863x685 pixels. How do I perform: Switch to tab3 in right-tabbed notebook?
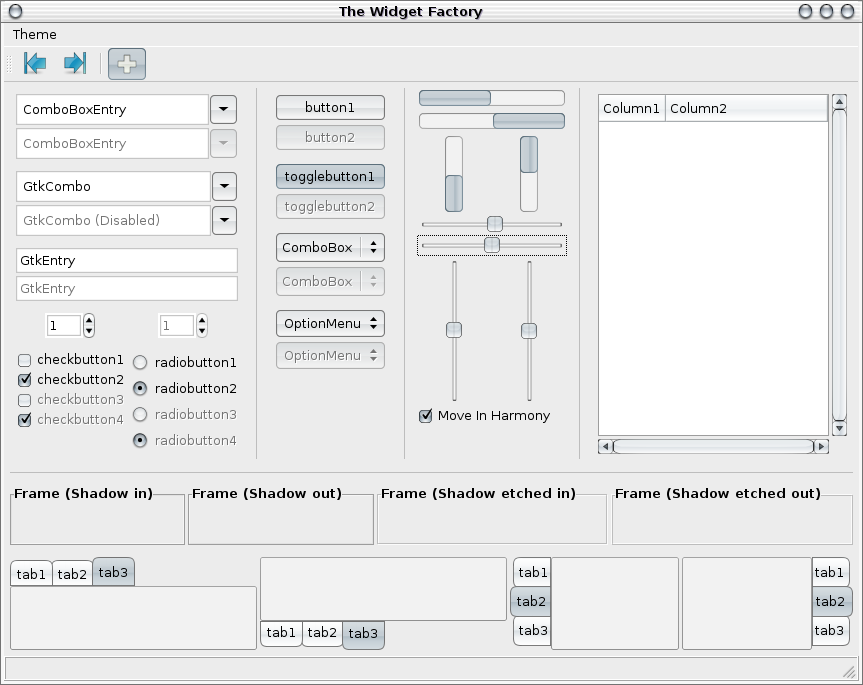(x=830, y=631)
